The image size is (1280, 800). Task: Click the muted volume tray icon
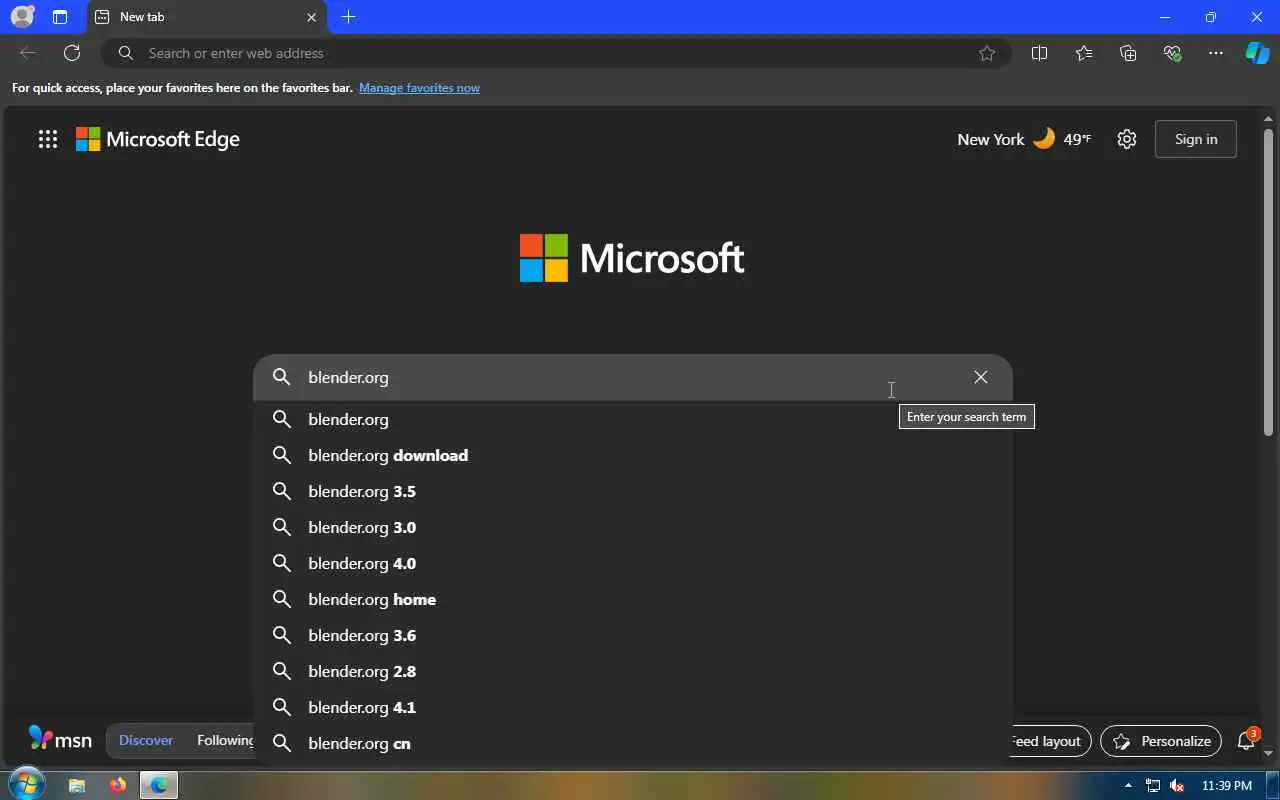tap(1177, 785)
